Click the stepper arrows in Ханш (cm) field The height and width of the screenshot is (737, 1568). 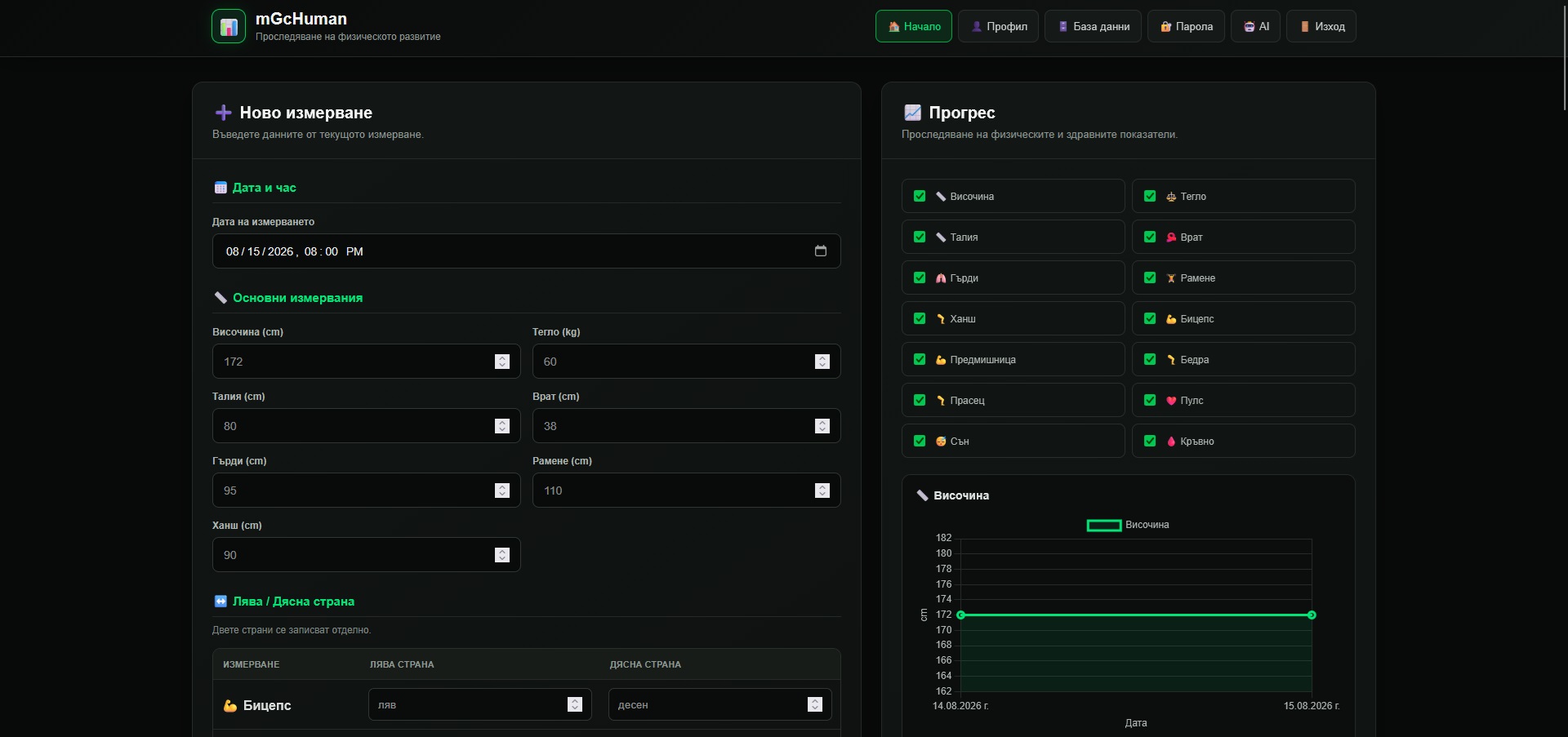(x=502, y=555)
